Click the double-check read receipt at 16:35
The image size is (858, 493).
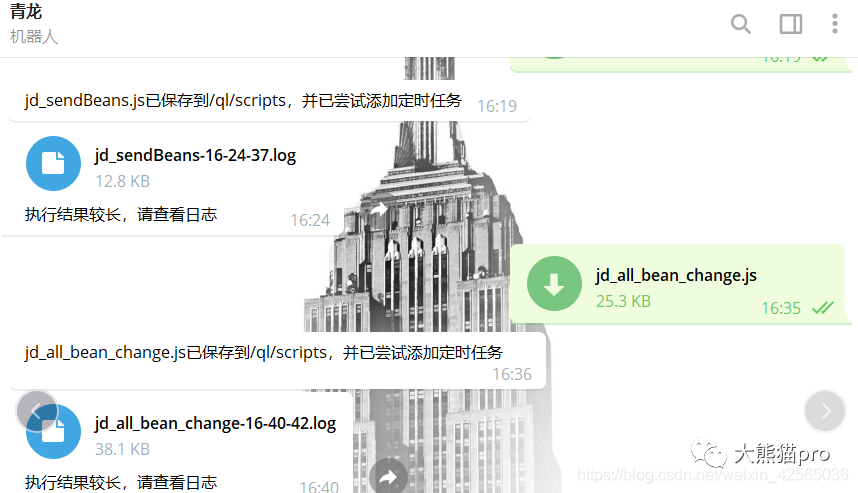pos(822,308)
